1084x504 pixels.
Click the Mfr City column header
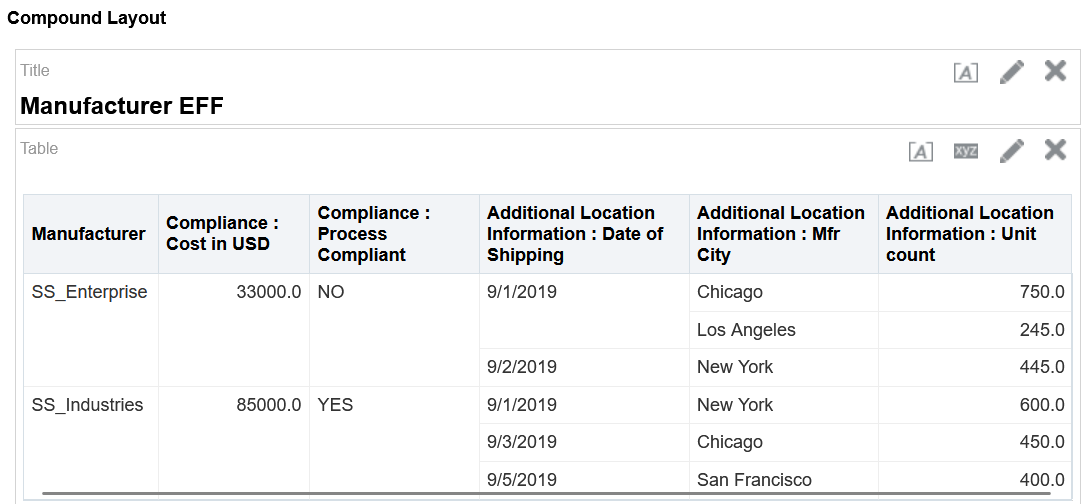[x=780, y=234]
